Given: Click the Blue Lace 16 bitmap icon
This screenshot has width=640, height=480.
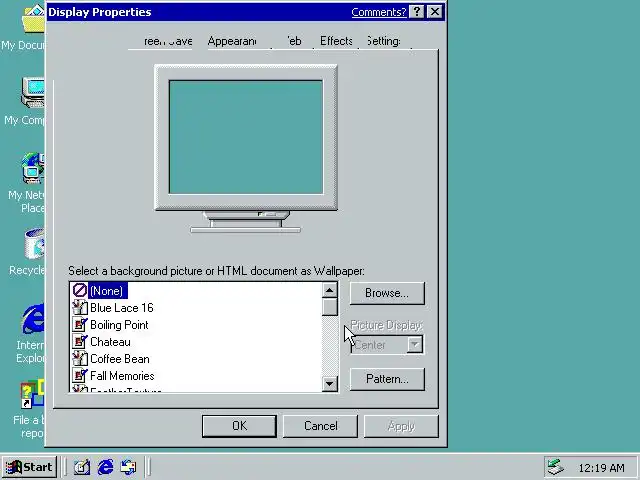Looking at the screenshot, I should pyautogui.click(x=80, y=307).
